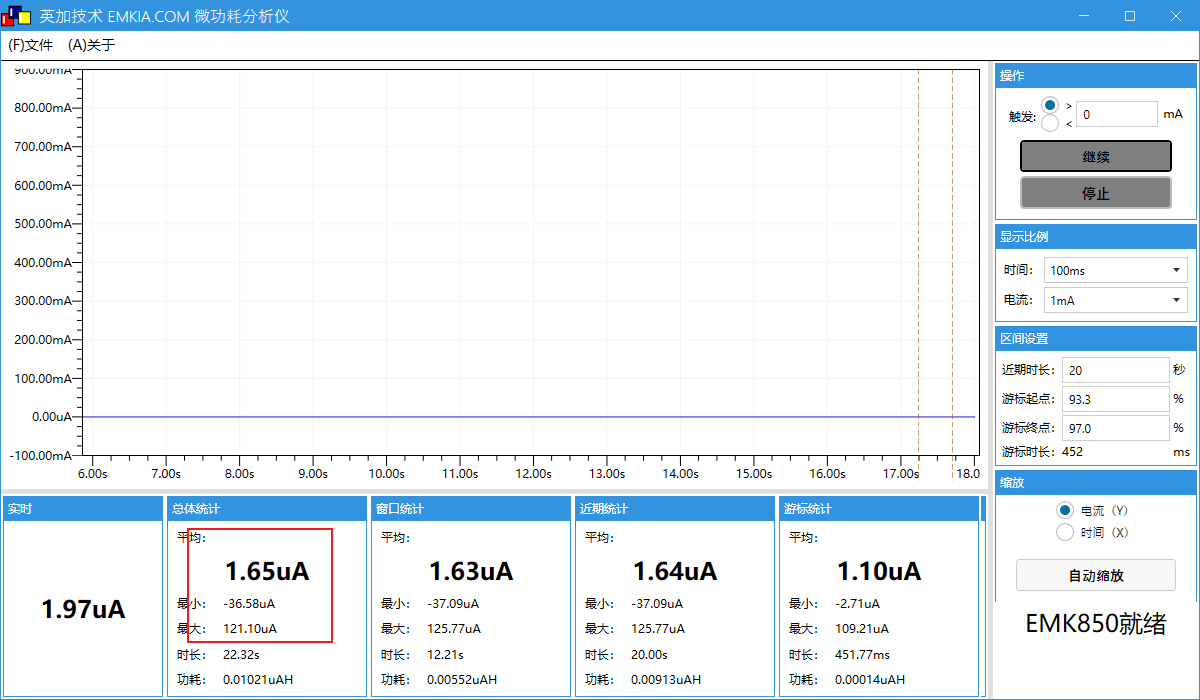Edit the 游标起点 percentage field
The width and height of the screenshot is (1200, 700).
click(1115, 399)
